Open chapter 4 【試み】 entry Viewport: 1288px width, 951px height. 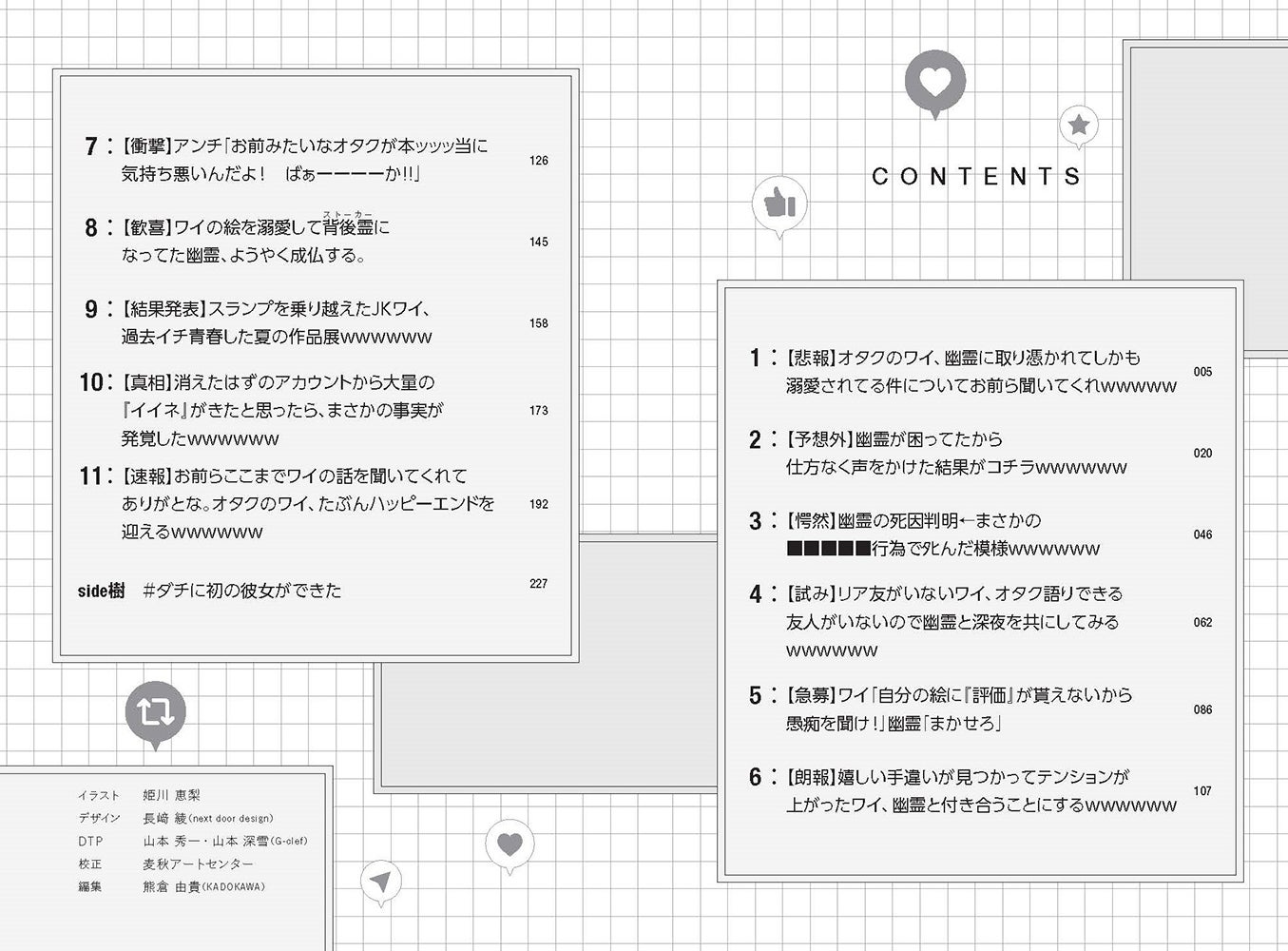pyautogui.click(x=979, y=622)
